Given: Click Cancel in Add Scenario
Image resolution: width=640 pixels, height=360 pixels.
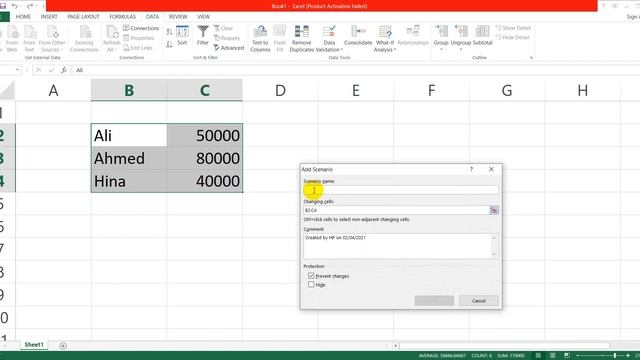Looking at the screenshot, I should click(x=478, y=301).
